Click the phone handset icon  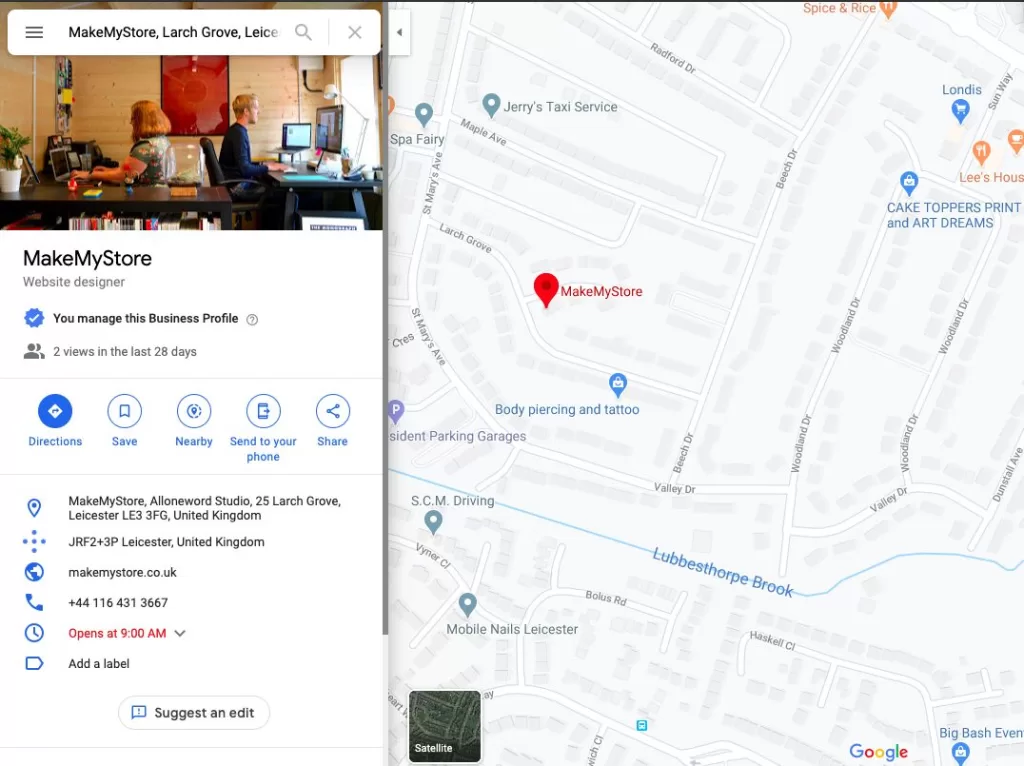tap(34, 602)
